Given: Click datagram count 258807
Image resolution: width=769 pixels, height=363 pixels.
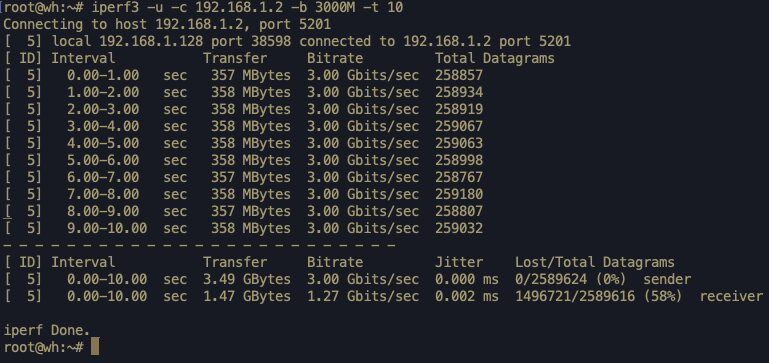Looking at the screenshot, I should pyautogui.click(x=459, y=211).
